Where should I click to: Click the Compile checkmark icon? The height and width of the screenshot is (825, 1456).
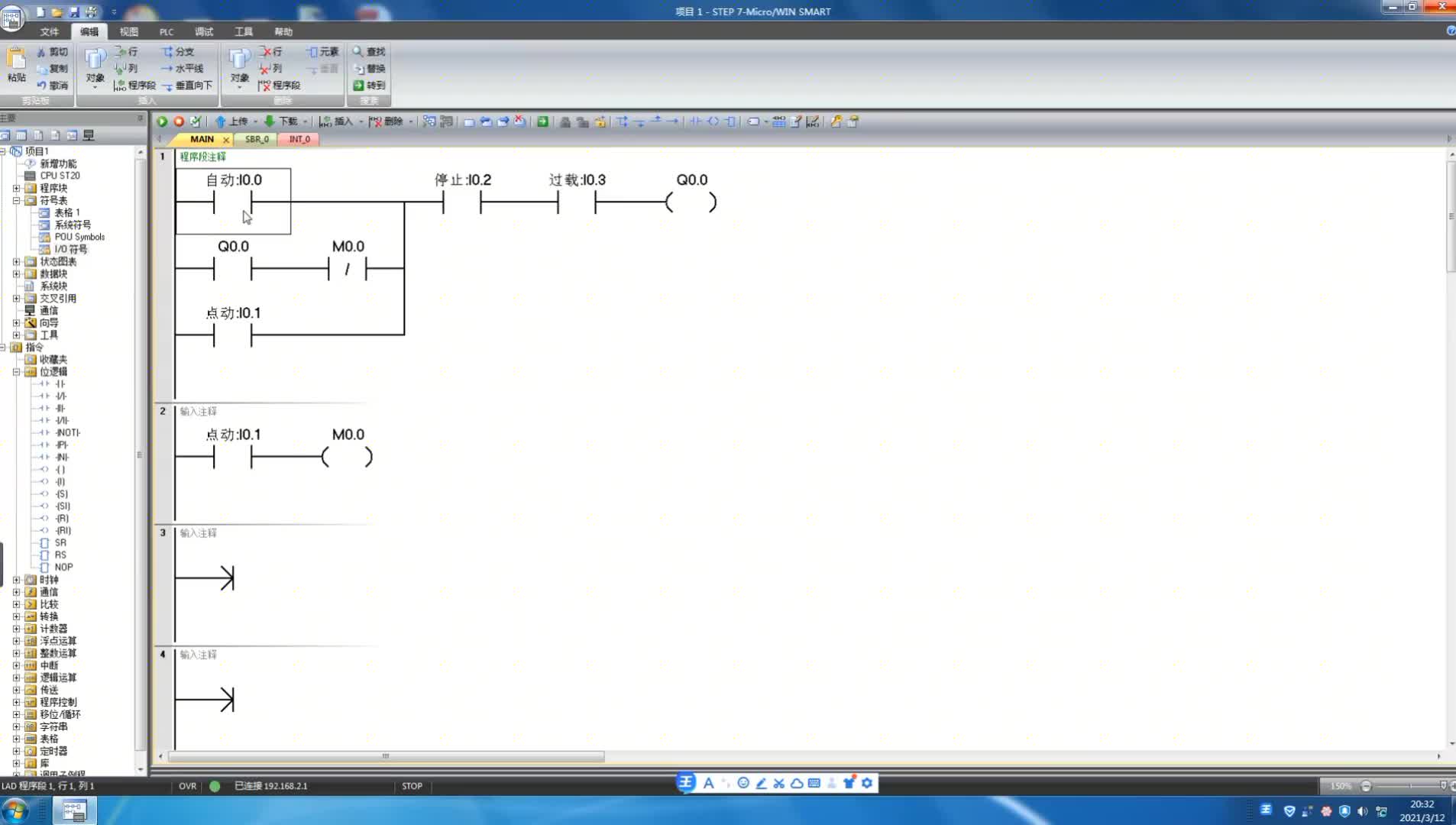[x=196, y=121]
